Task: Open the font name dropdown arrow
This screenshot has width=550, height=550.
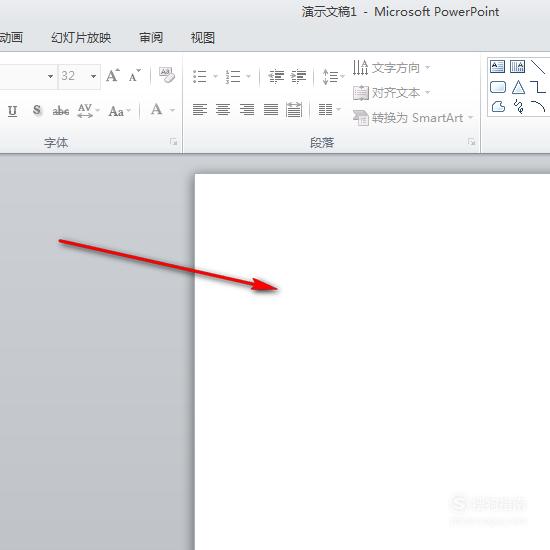Action: [51, 76]
